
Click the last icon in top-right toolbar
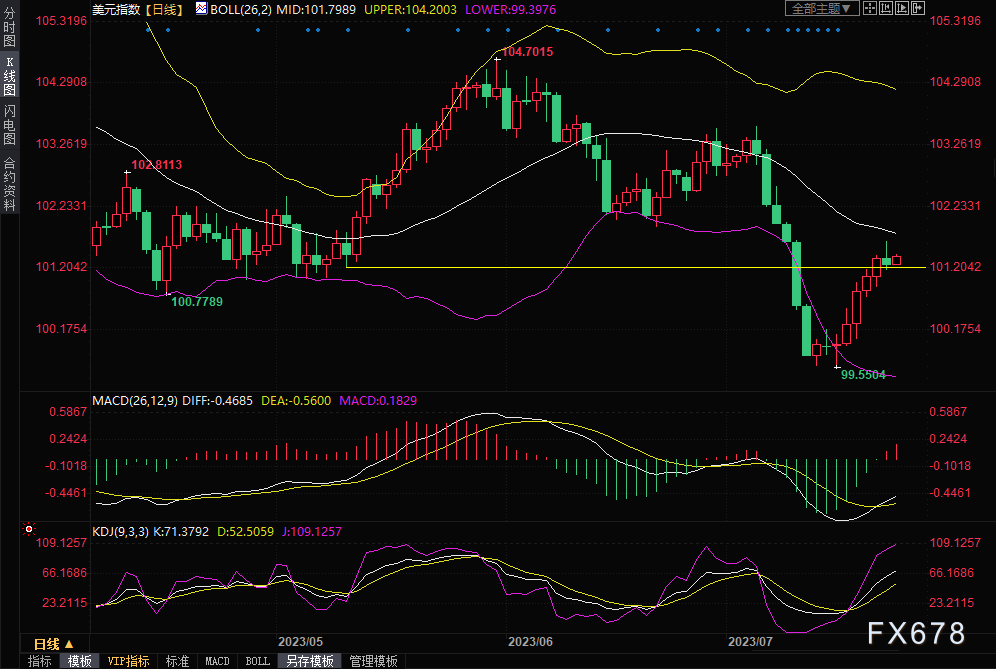(x=916, y=8)
